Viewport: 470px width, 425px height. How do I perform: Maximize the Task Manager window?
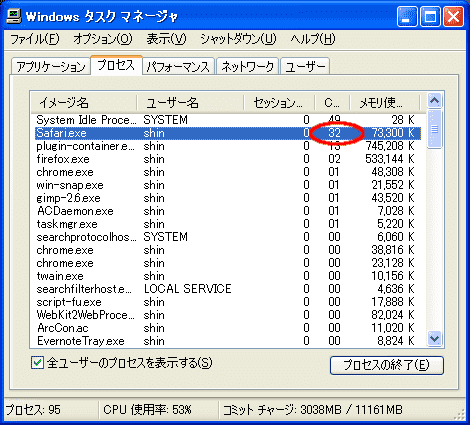[430, 17]
